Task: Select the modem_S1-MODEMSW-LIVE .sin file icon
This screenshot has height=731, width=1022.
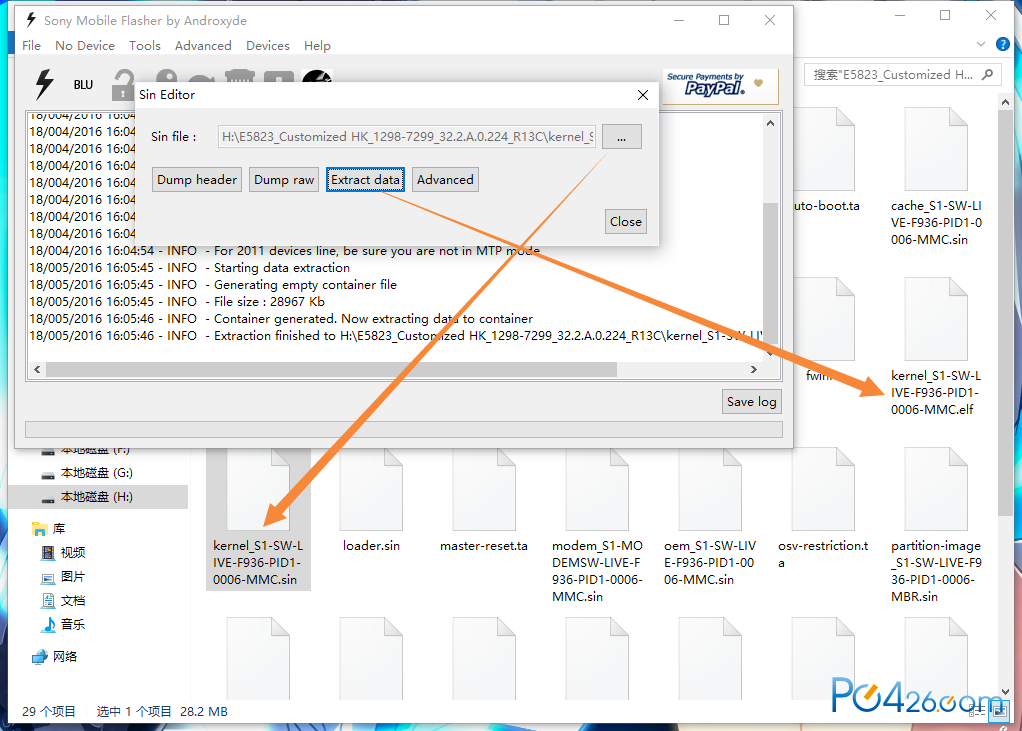Action: click(x=597, y=490)
